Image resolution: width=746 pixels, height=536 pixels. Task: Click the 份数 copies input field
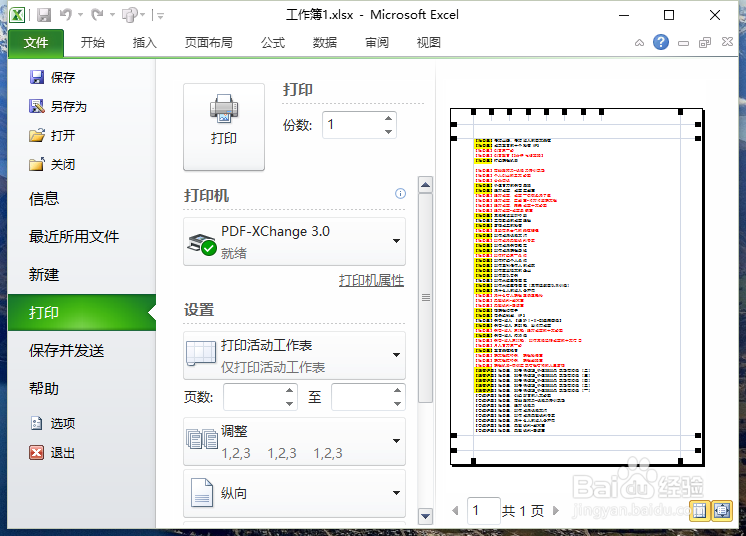click(352, 125)
